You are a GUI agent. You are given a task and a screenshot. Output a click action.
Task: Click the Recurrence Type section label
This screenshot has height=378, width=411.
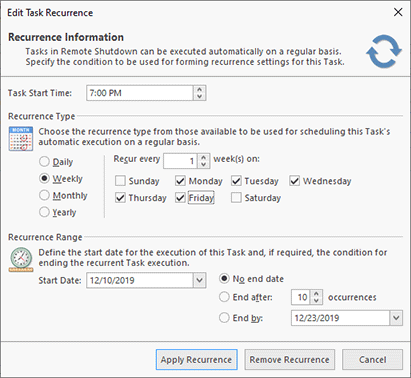pyautogui.click(x=42, y=116)
